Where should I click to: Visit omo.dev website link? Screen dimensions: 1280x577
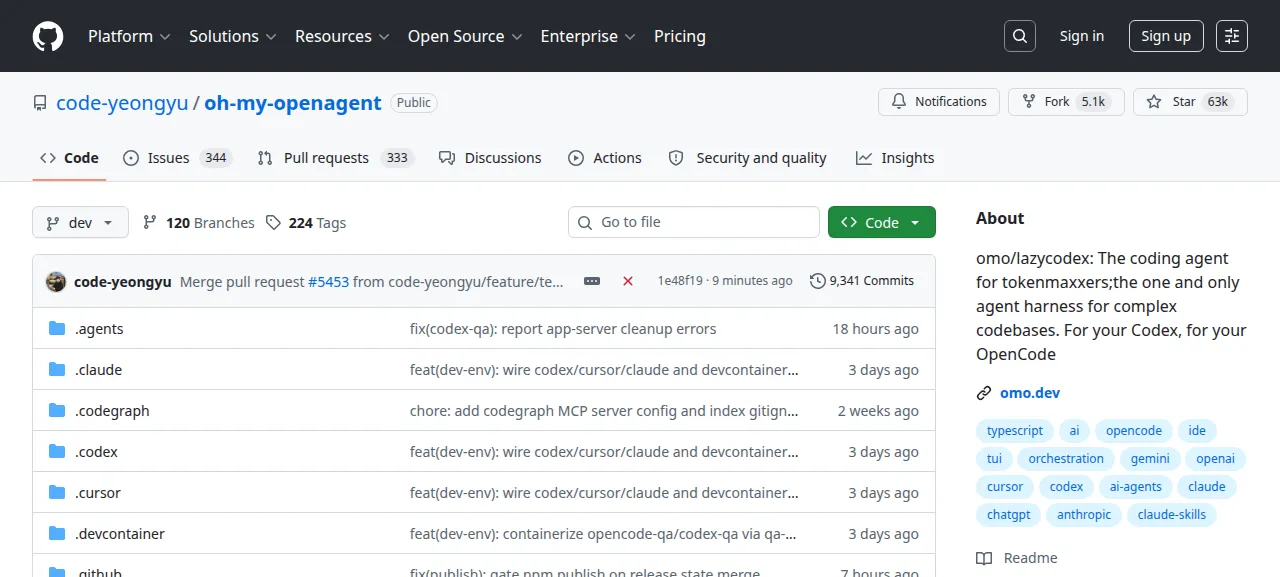pyautogui.click(x=1030, y=393)
